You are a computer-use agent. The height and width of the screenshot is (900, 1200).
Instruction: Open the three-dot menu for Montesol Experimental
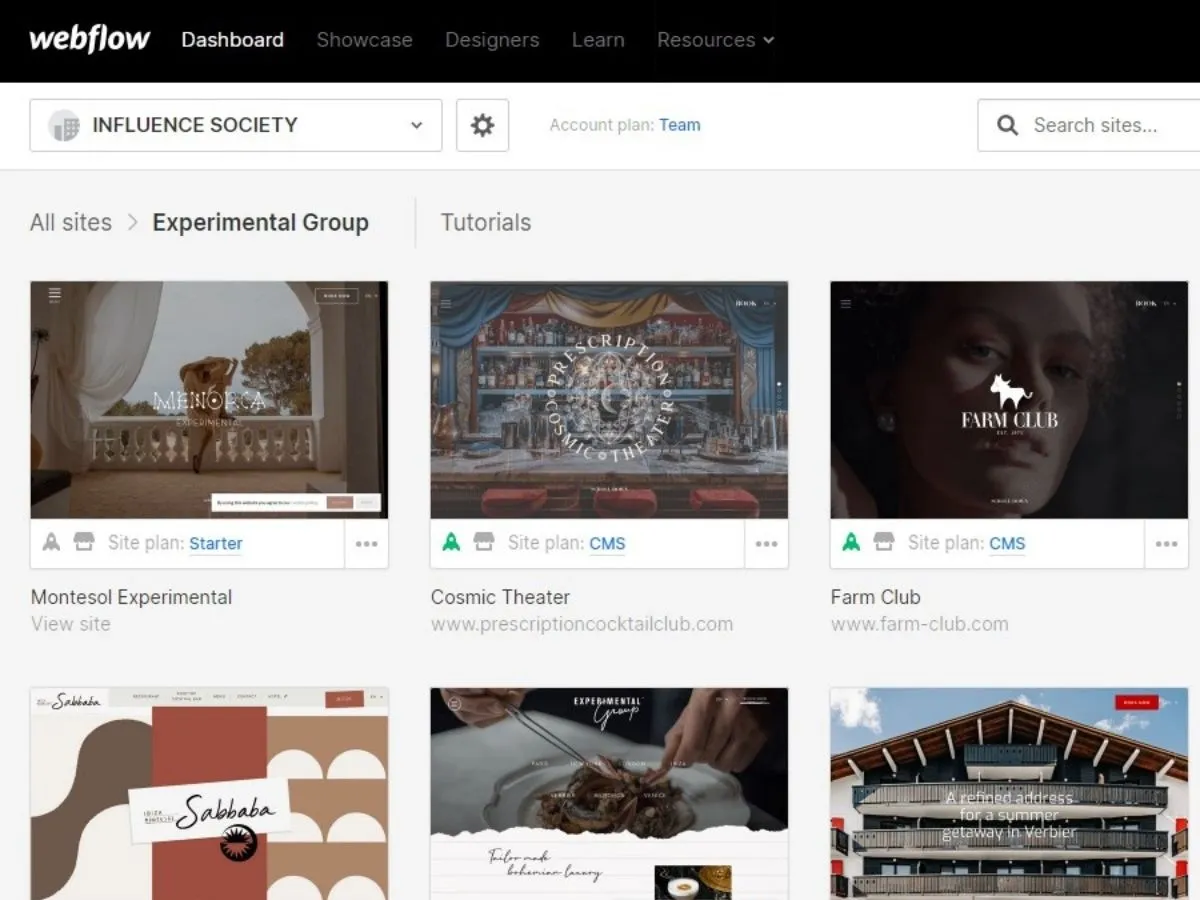367,544
